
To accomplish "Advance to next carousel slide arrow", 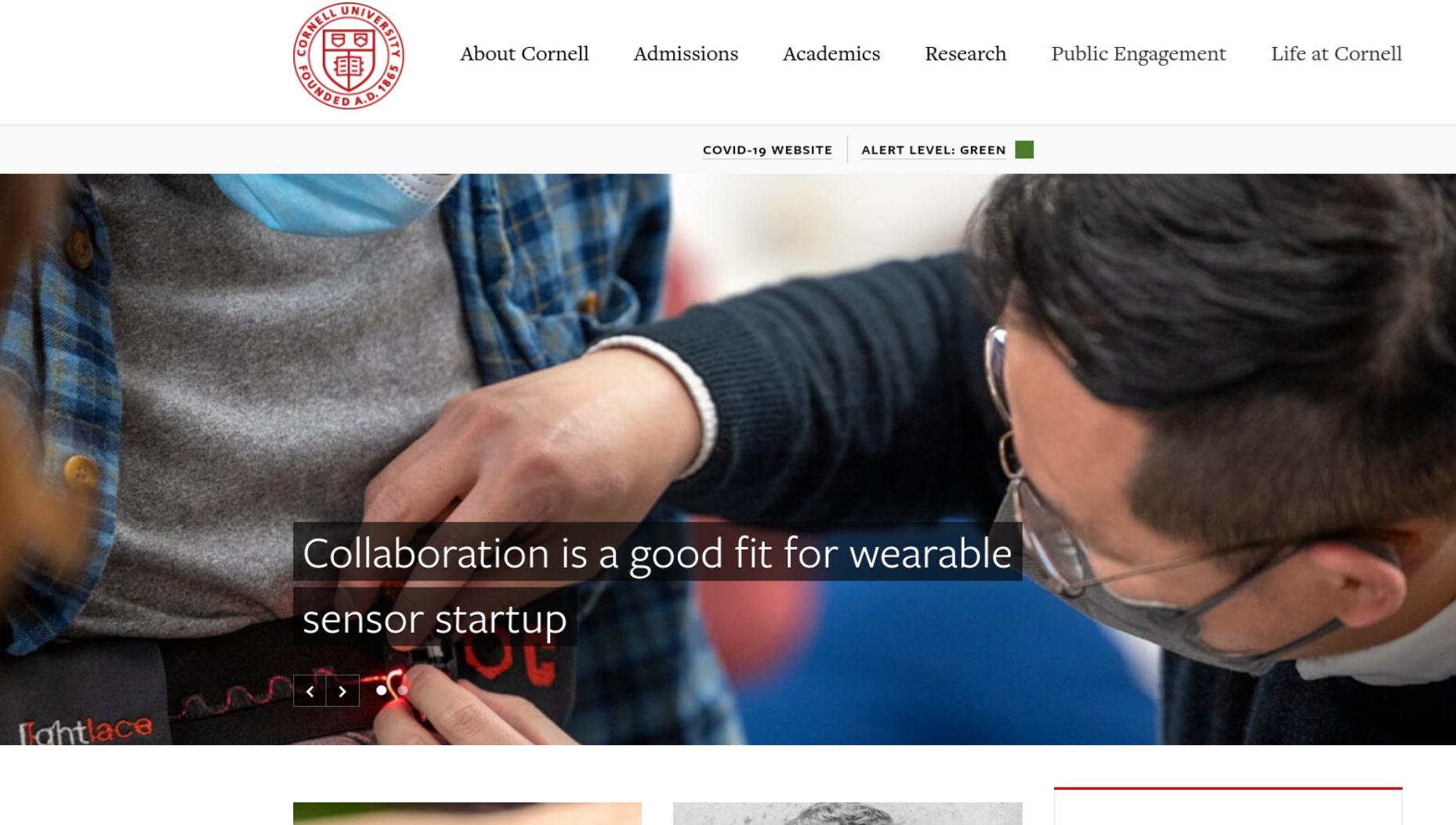I will click(342, 691).
